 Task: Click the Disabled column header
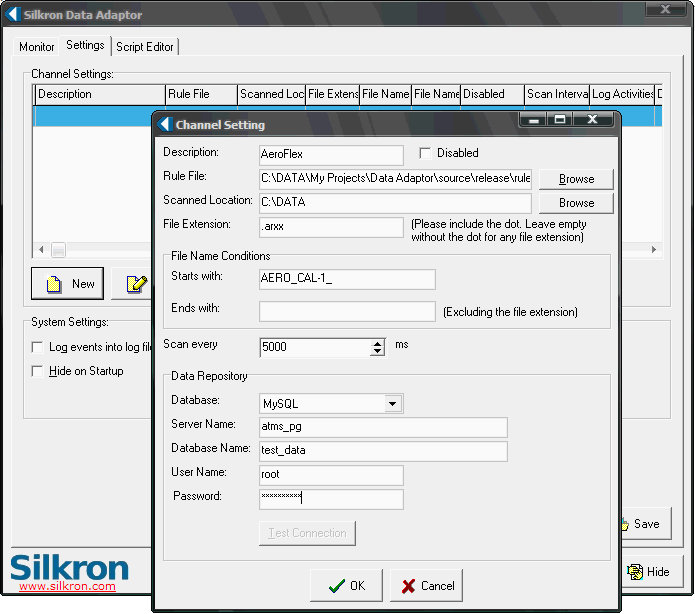[x=492, y=94]
